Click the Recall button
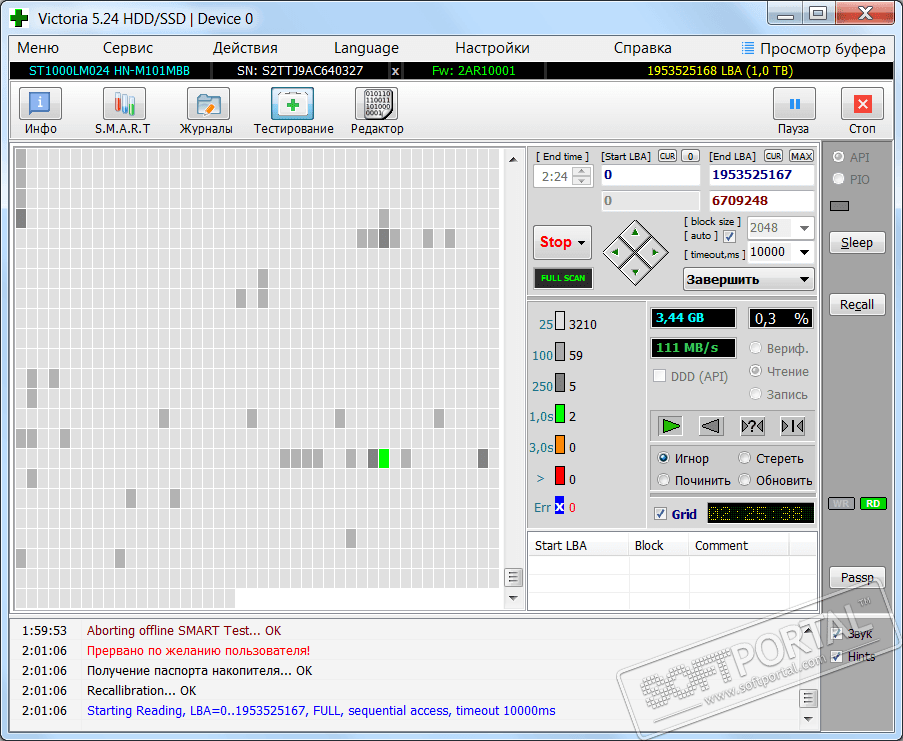 point(857,304)
